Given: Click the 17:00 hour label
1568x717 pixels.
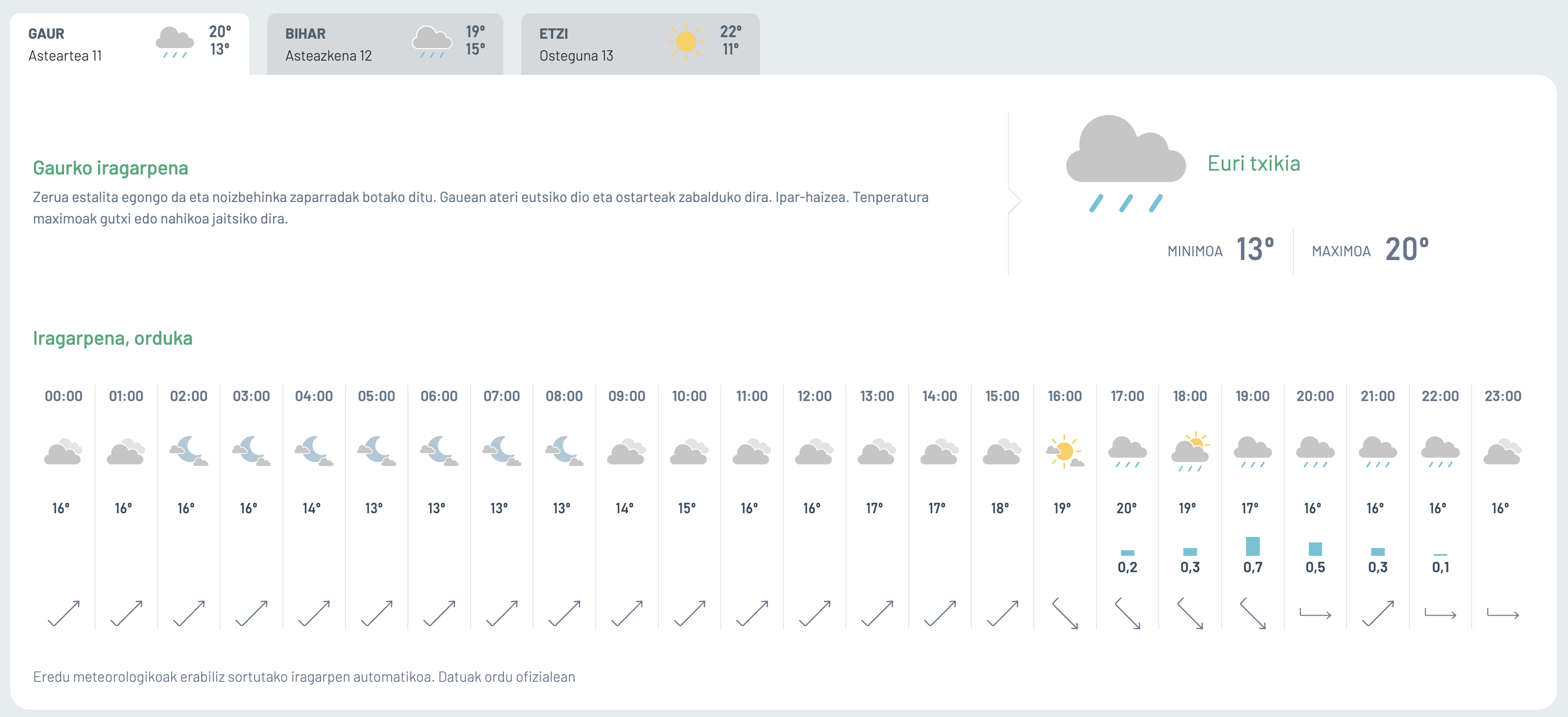Looking at the screenshot, I should (x=1127, y=396).
